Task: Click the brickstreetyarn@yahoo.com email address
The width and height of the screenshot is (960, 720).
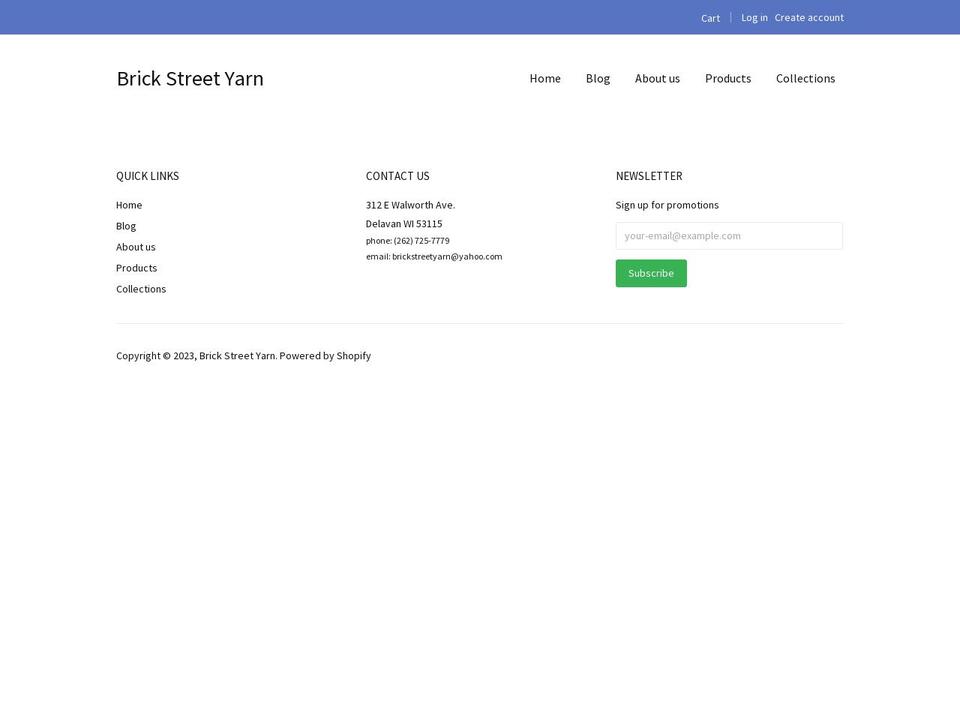Action: 446,256
